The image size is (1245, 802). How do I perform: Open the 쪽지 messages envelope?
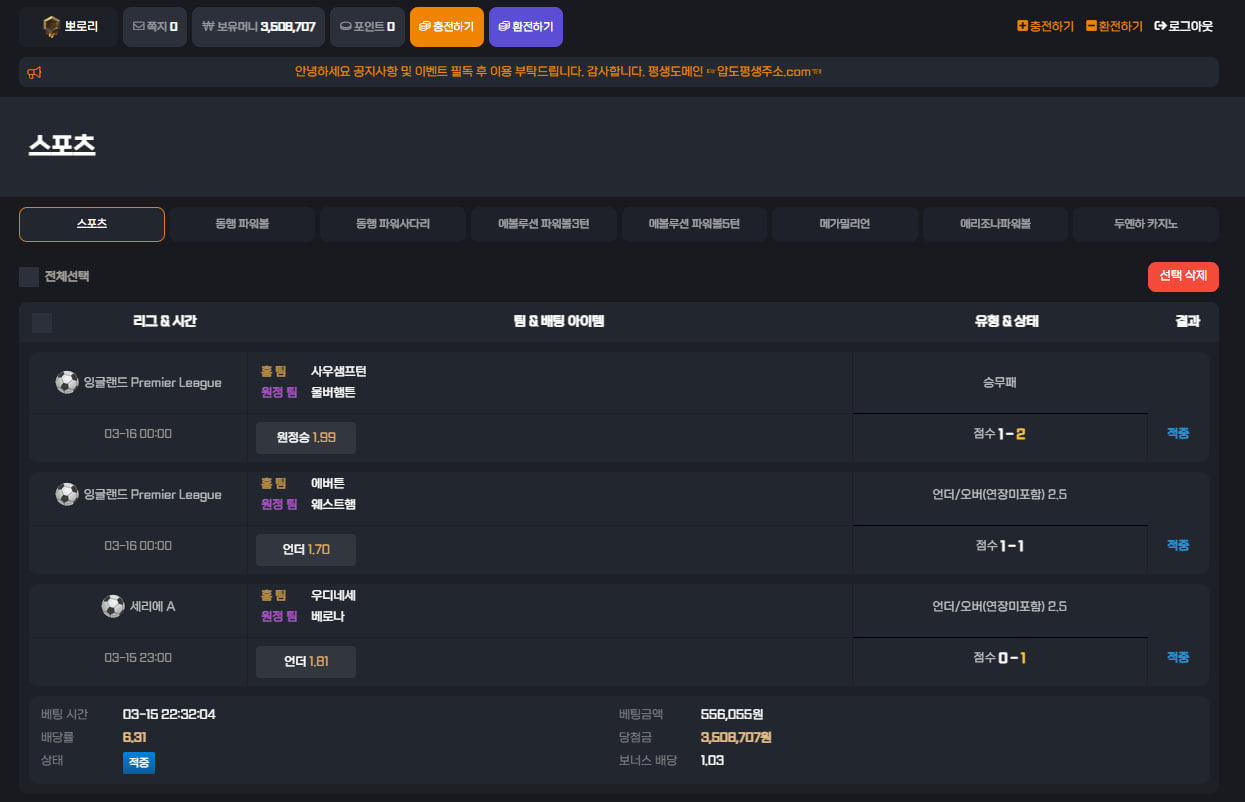coord(154,27)
